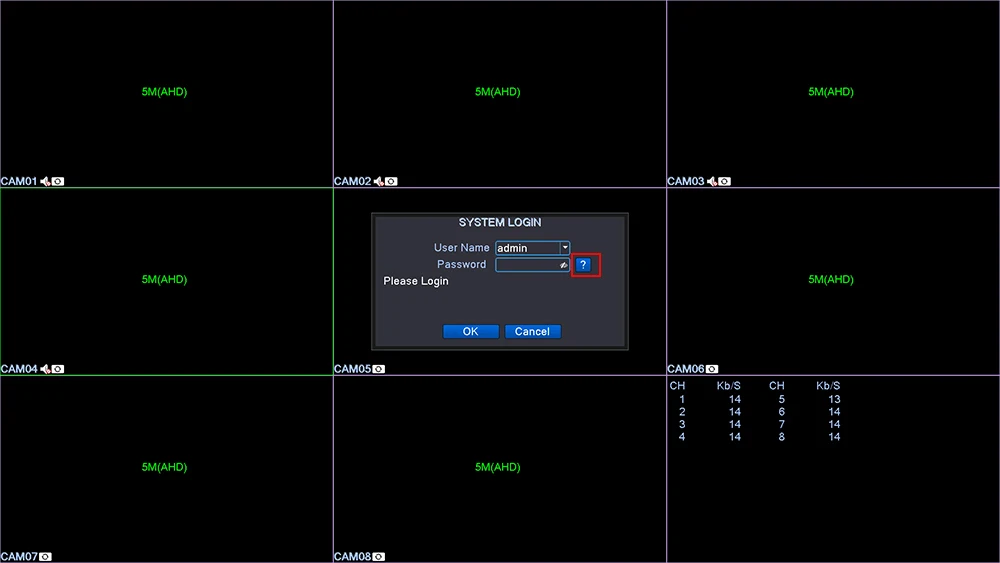Select the CAM04 channel label
This screenshot has width=1000, height=563.
(19, 369)
